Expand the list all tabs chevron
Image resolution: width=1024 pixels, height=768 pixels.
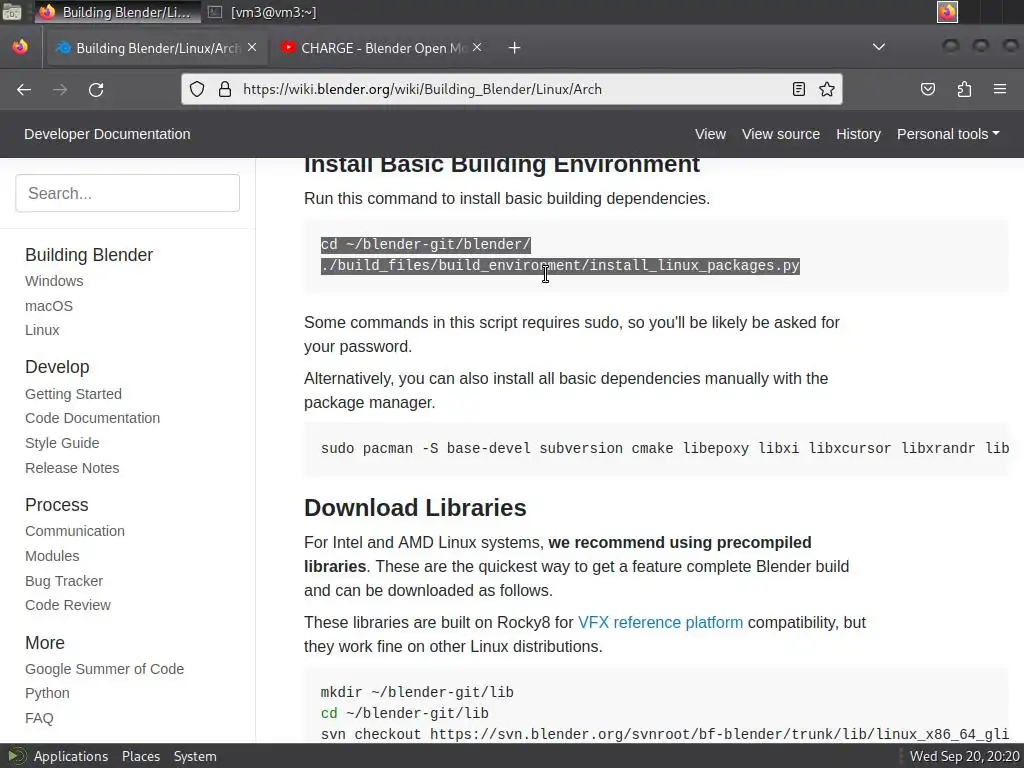pos(879,47)
